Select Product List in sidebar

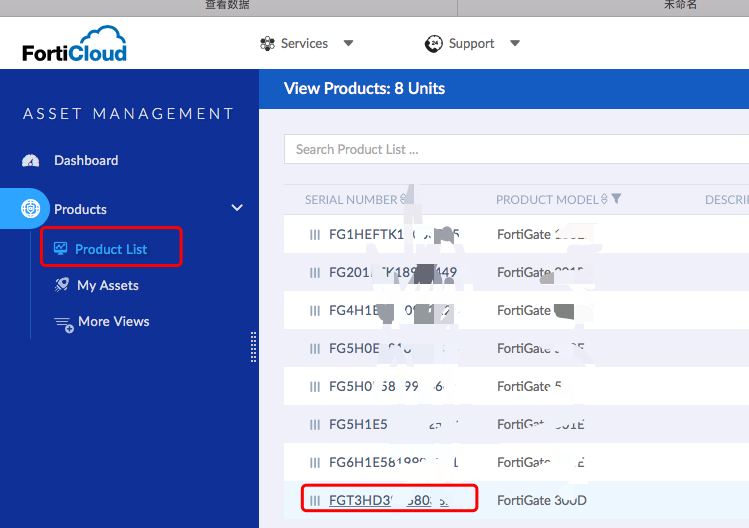tap(110, 249)
